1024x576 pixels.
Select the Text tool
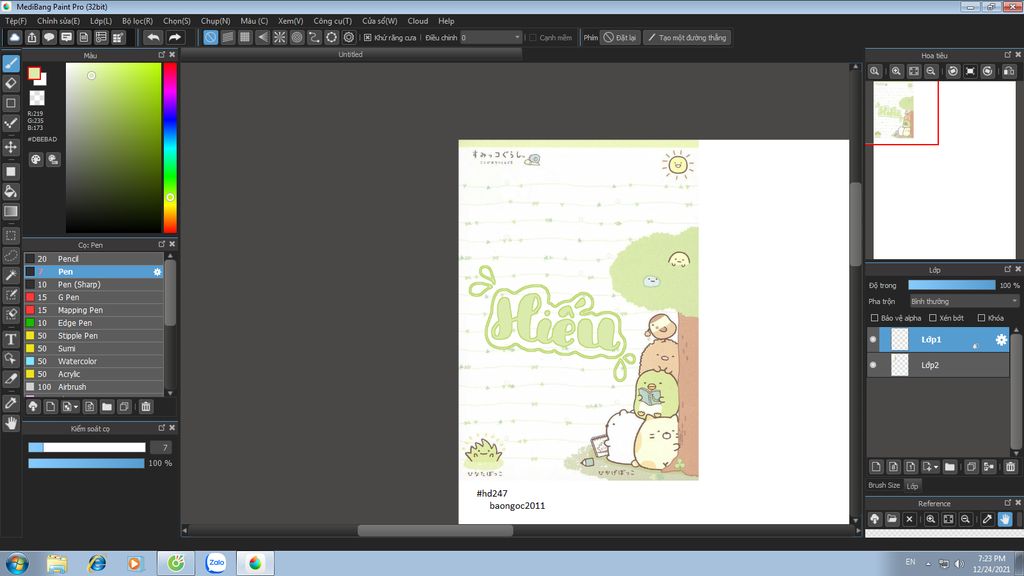point(11,339)
